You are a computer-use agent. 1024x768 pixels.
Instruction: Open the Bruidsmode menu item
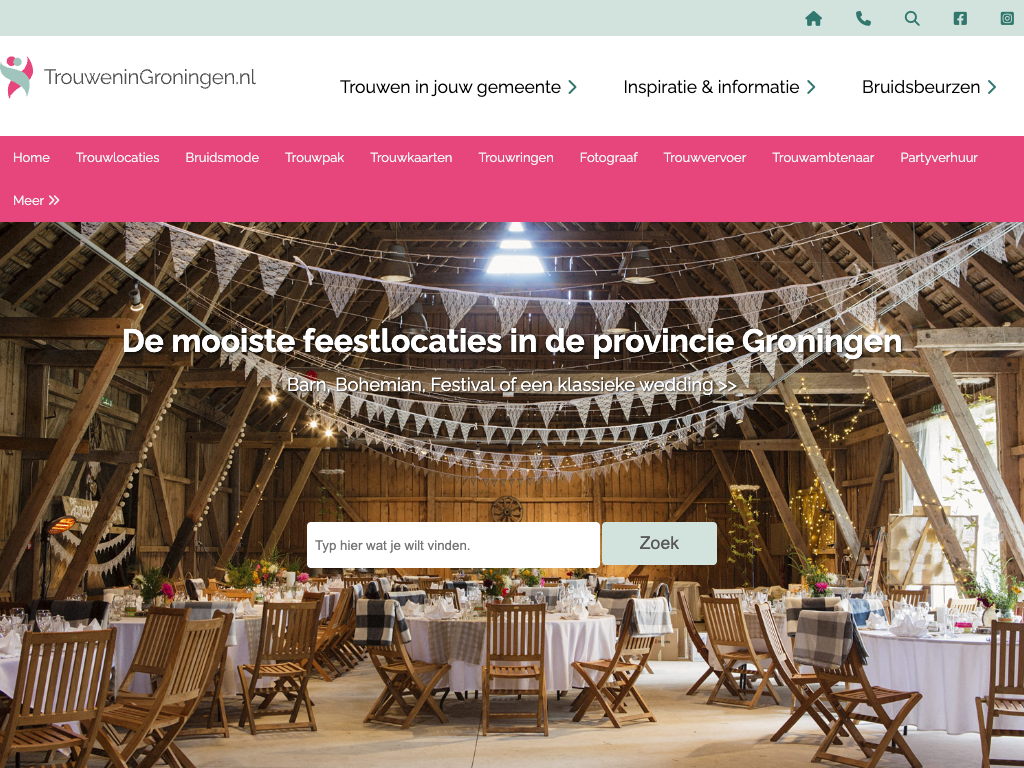click(x=222, y=157)
